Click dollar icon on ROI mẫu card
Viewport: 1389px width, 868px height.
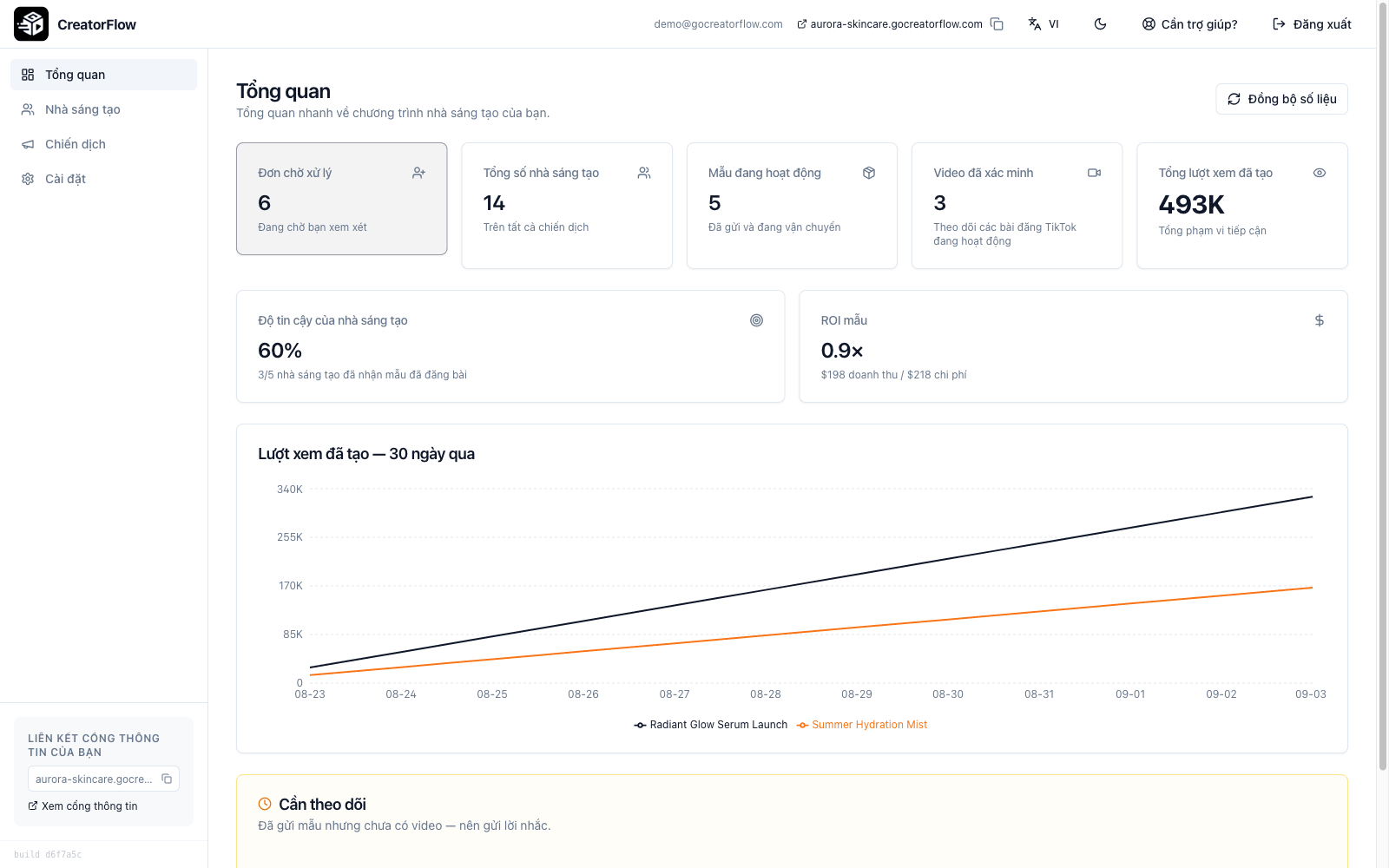point(1320,320)
